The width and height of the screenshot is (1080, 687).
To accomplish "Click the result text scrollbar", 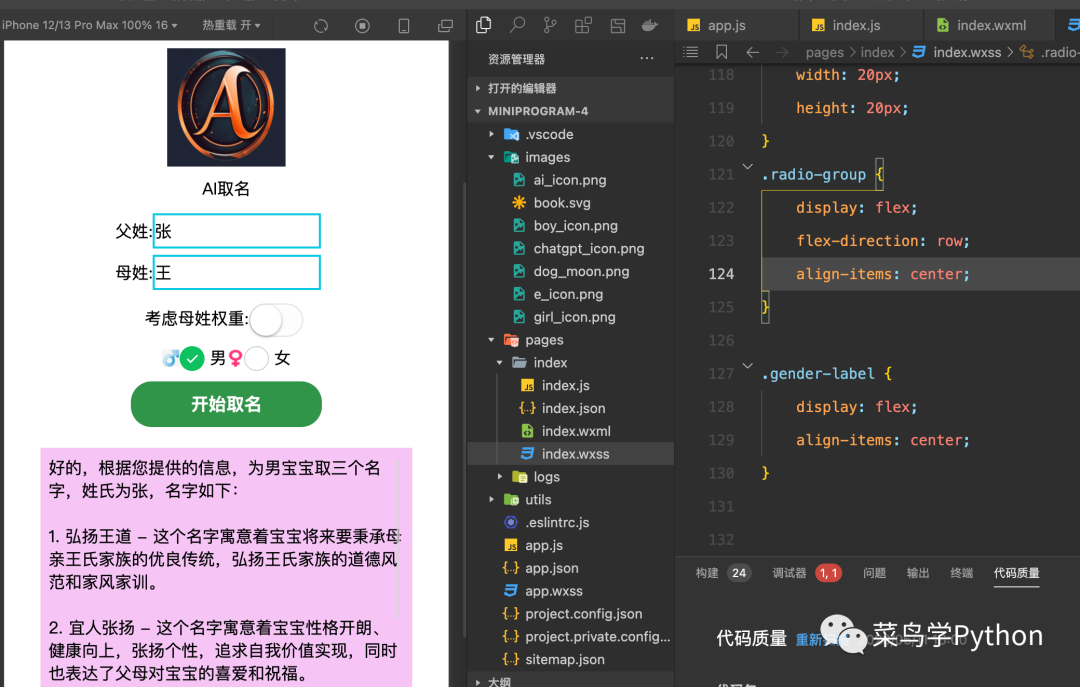I will 399,540.
